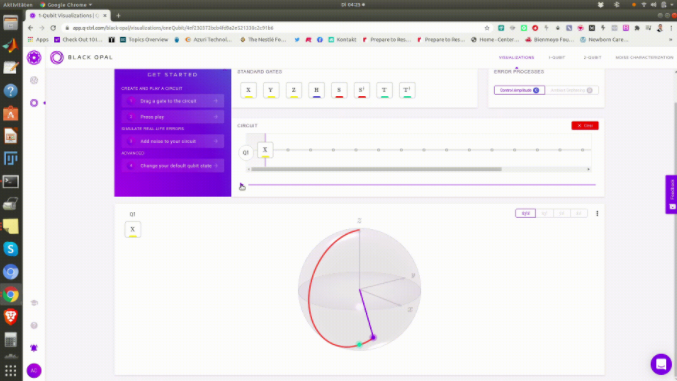Click the play circuit button
Screen dimensions: 677x381
242,186
